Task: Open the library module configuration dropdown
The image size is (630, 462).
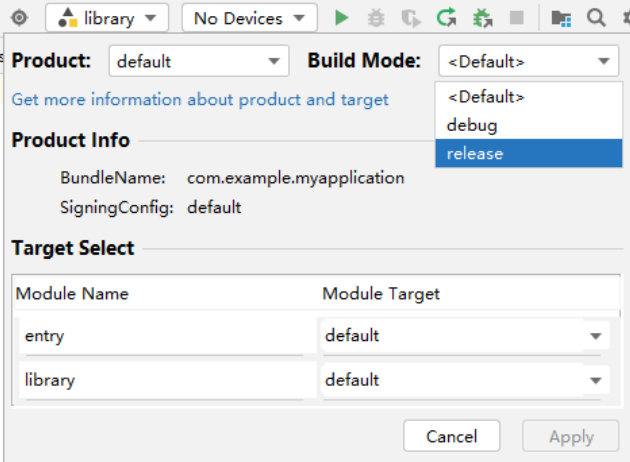Action: click(x=108, y=18)
